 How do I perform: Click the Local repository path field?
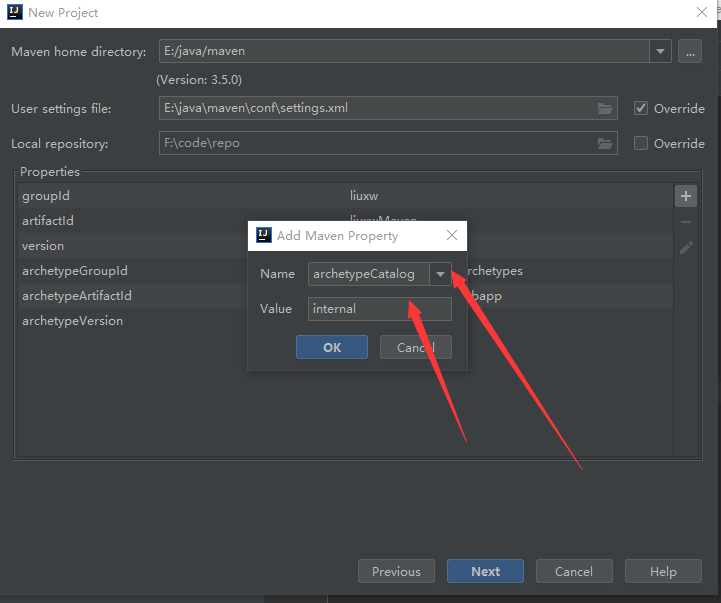coord(388,143)
